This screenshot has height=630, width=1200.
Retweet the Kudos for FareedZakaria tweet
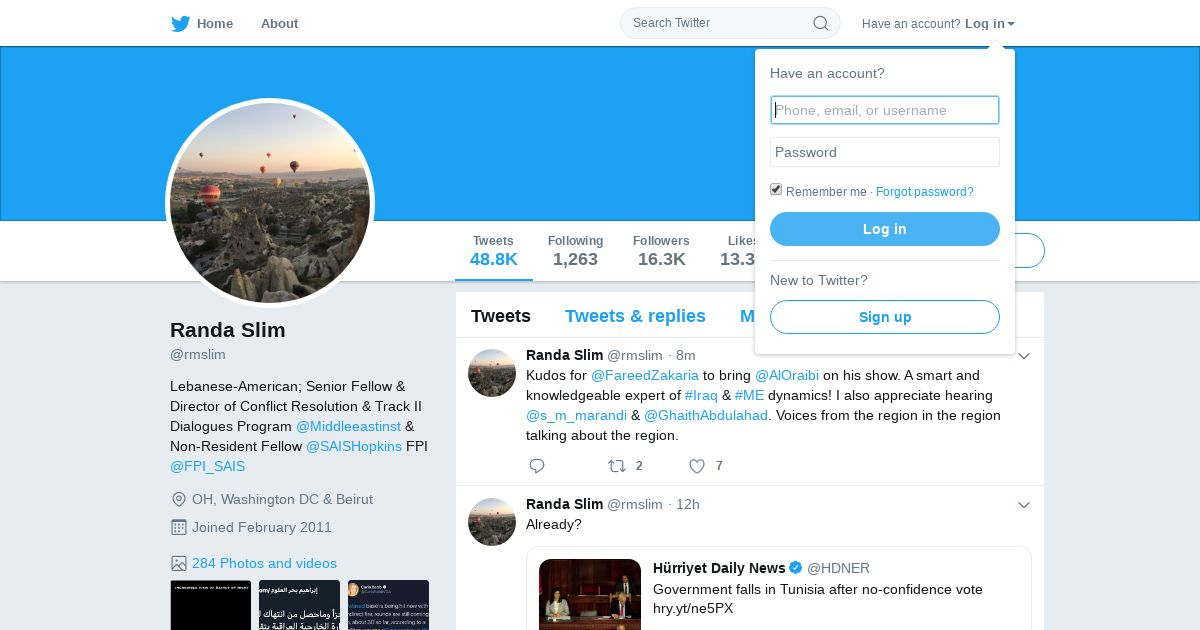pos(617,466)
